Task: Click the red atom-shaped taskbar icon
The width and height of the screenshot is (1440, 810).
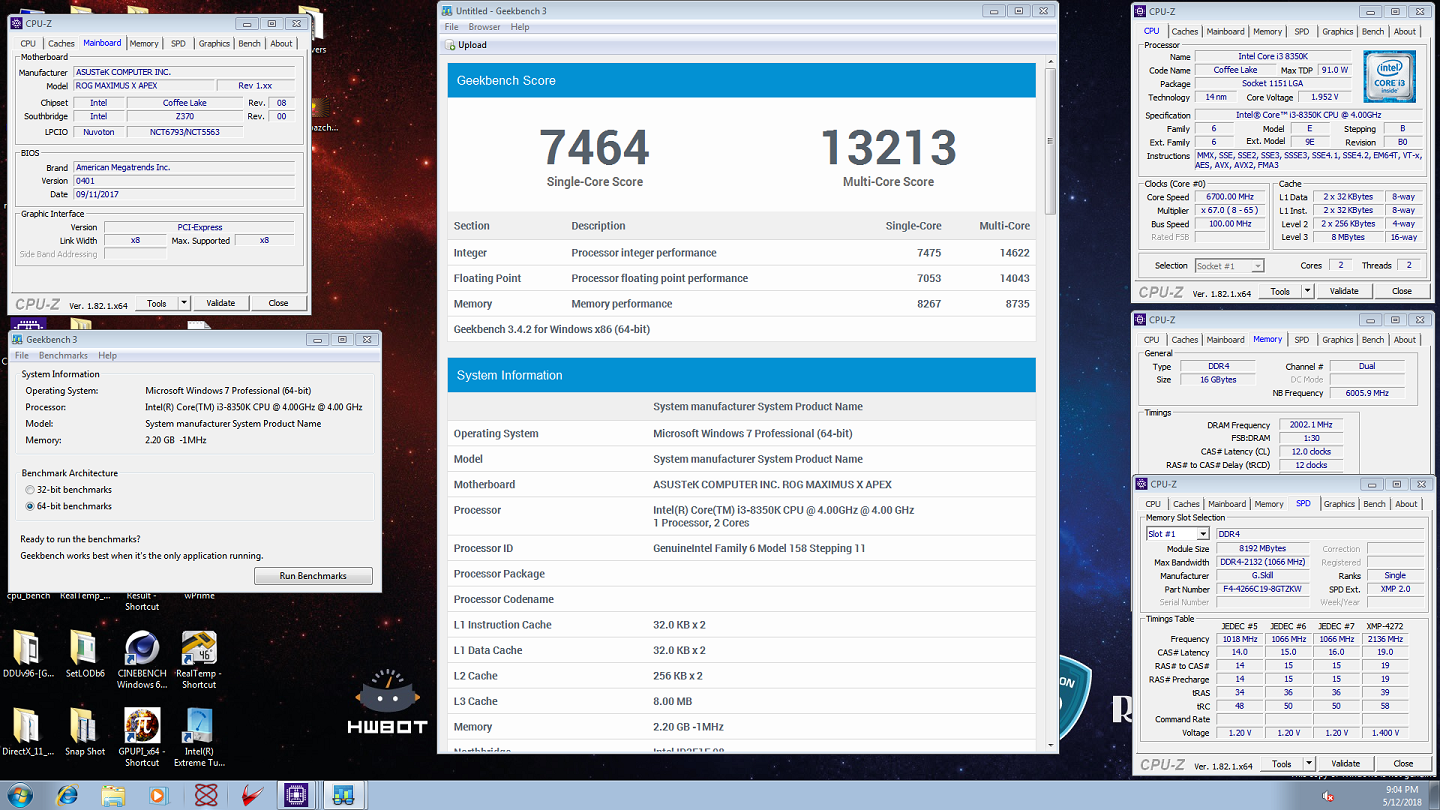Action: click(x=206, y=796)
